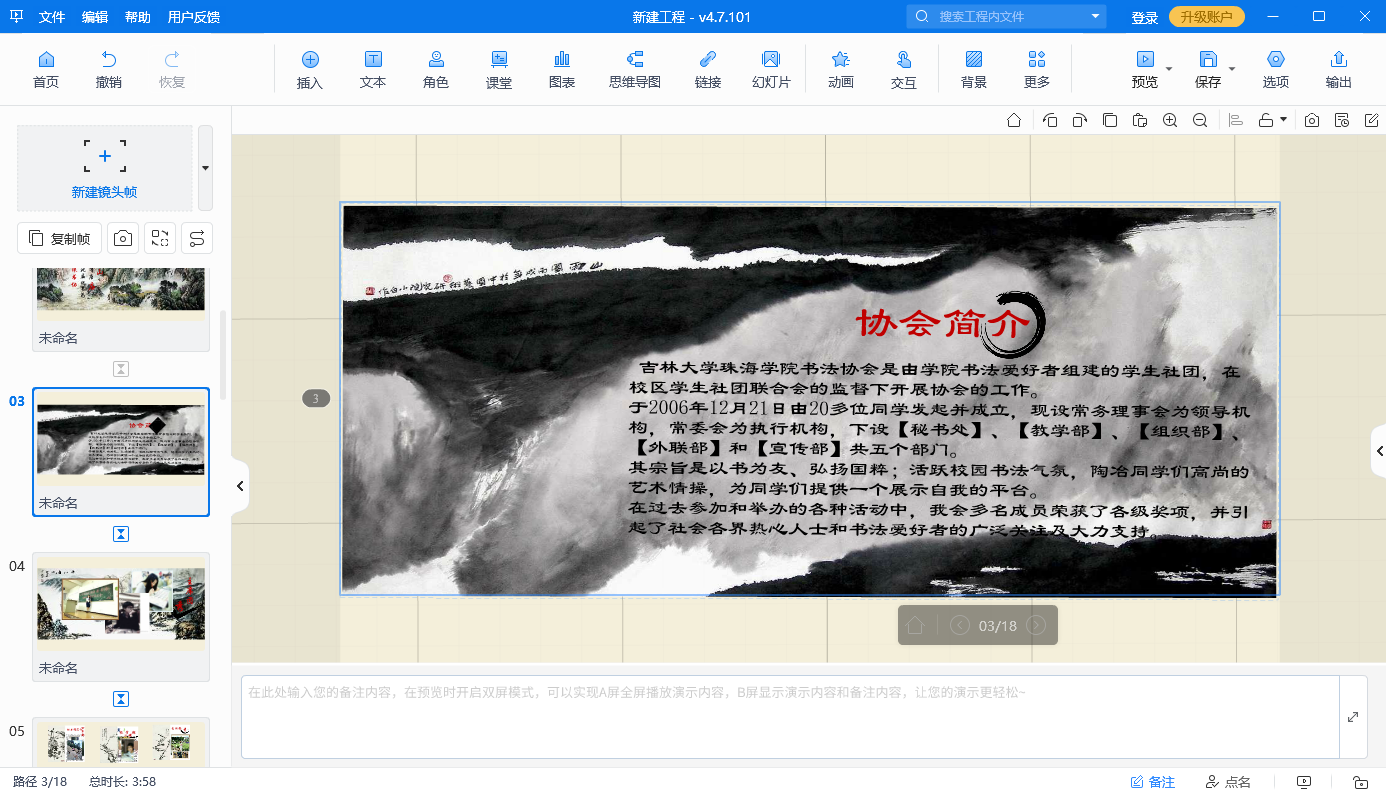Click the frame-fit icon beside camera button
The width and height of the screenshot is (1386, 793).
pyautogui.click(x=160, y=238)
